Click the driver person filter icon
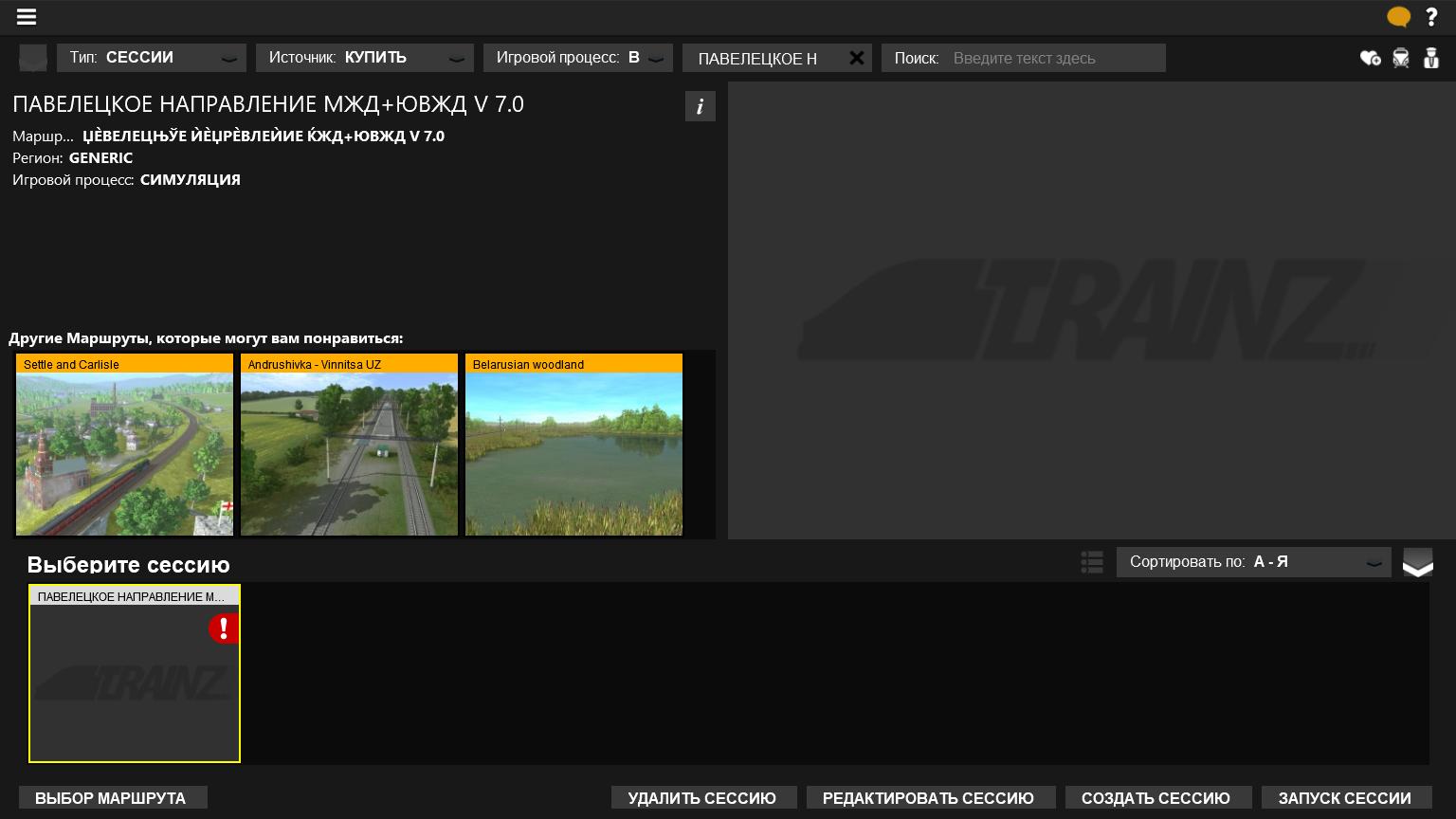Image resolution: width=1456 pixels, height=819 pixels. 1431,58
